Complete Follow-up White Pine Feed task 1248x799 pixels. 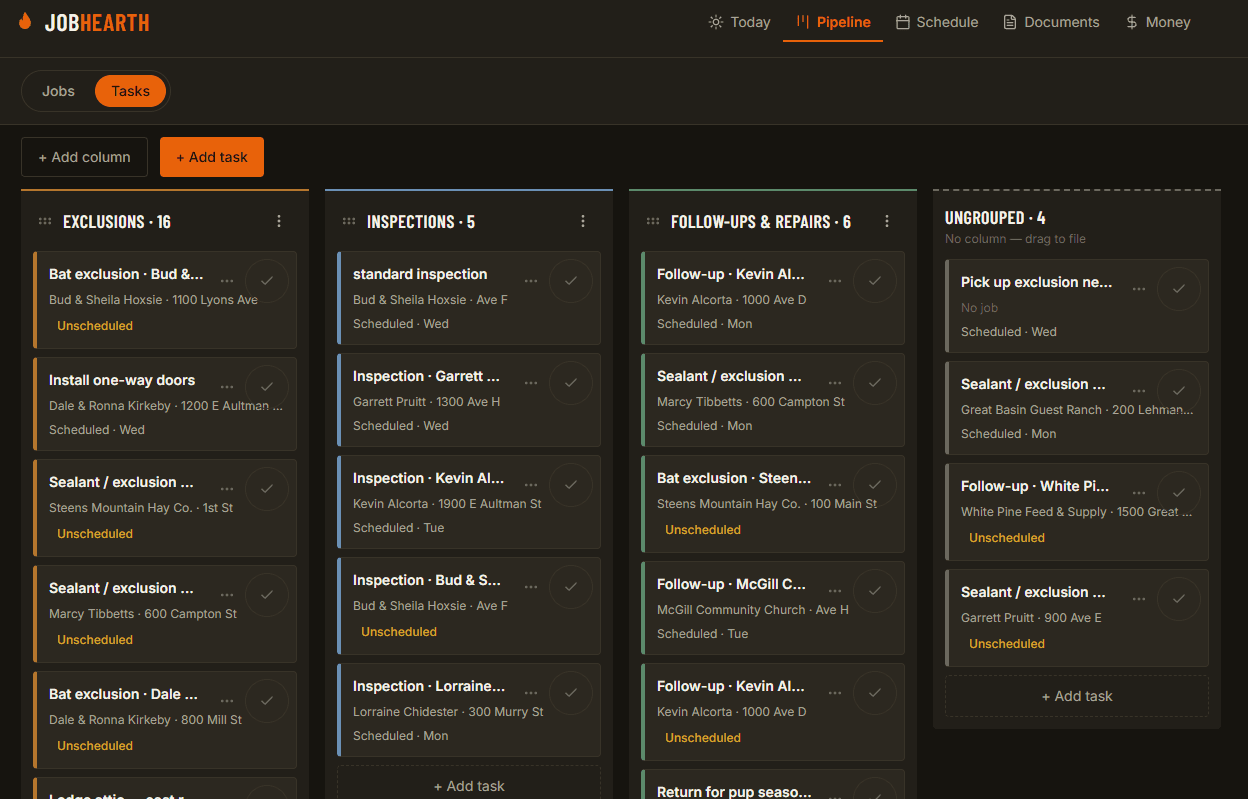tap(1179, 493)
